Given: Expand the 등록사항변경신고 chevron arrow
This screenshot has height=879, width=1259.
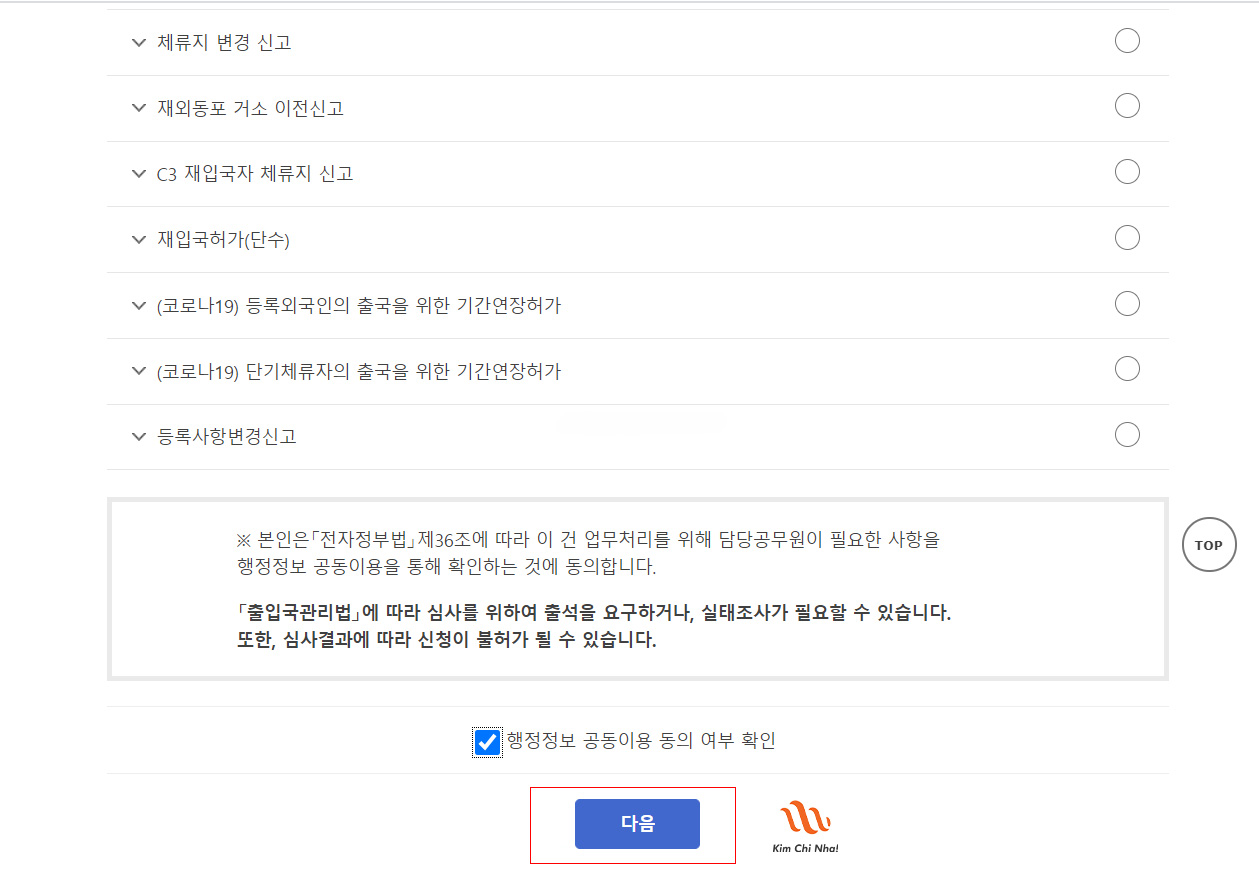Looking at the screenshot, I should [138, 437].
